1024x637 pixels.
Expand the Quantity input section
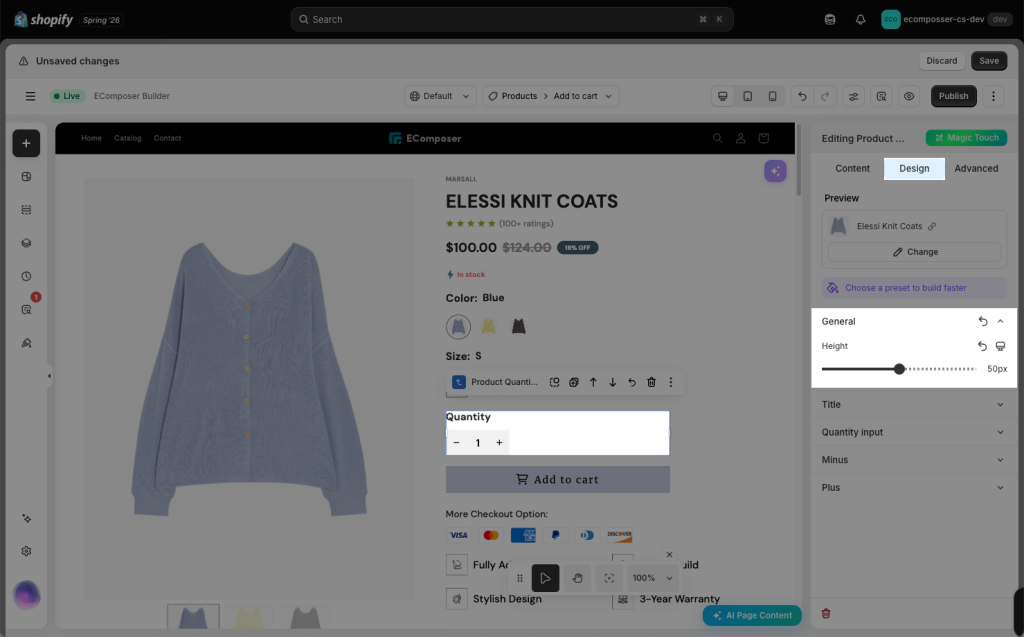point(914,432)
